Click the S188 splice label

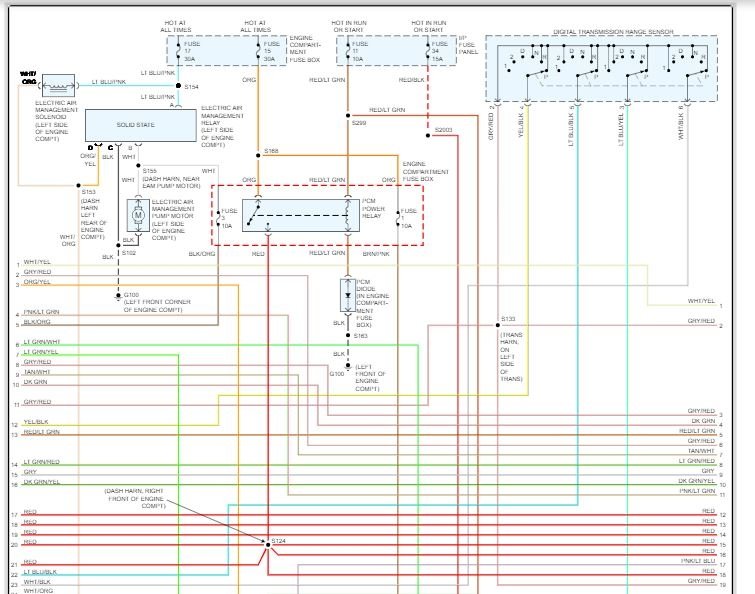tap(271, 151)
